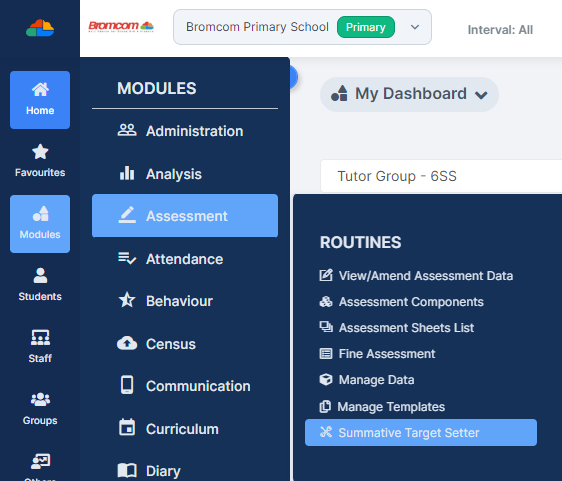Open the Curriculum module menu
Viewport: 562px width, 481px height.
pos(185,429)
